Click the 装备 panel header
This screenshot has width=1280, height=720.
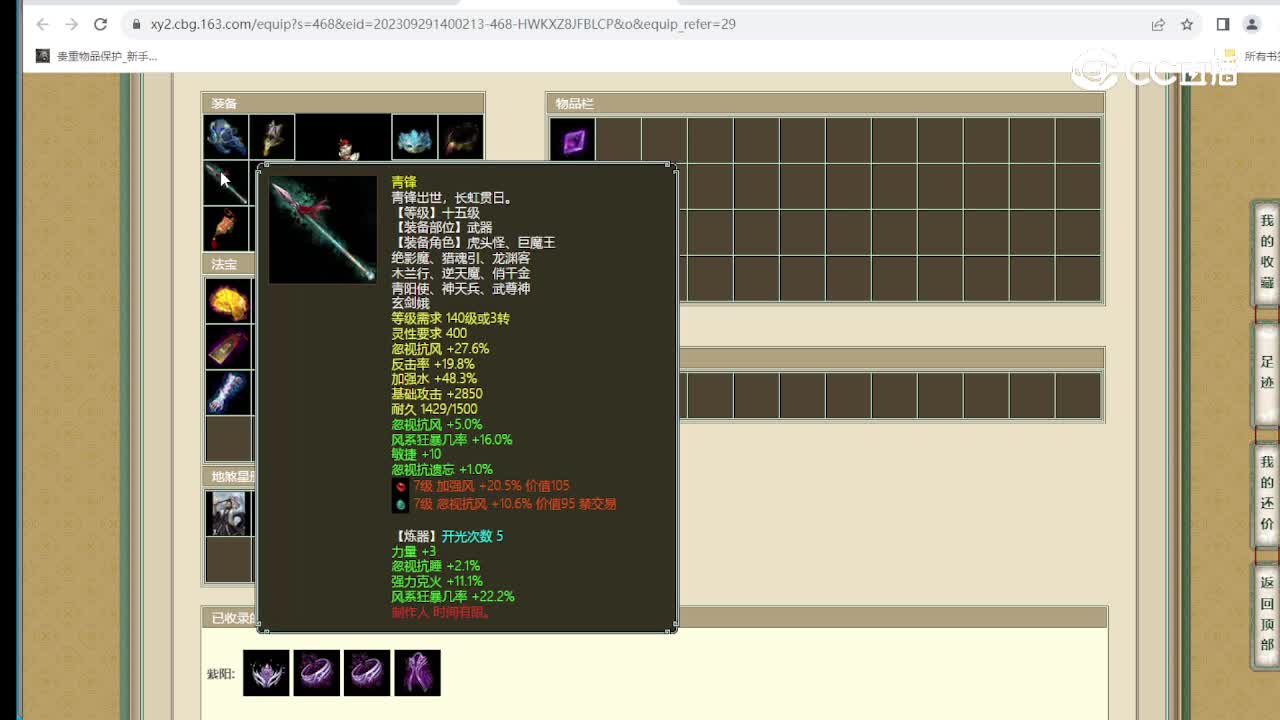pos(343,103)
